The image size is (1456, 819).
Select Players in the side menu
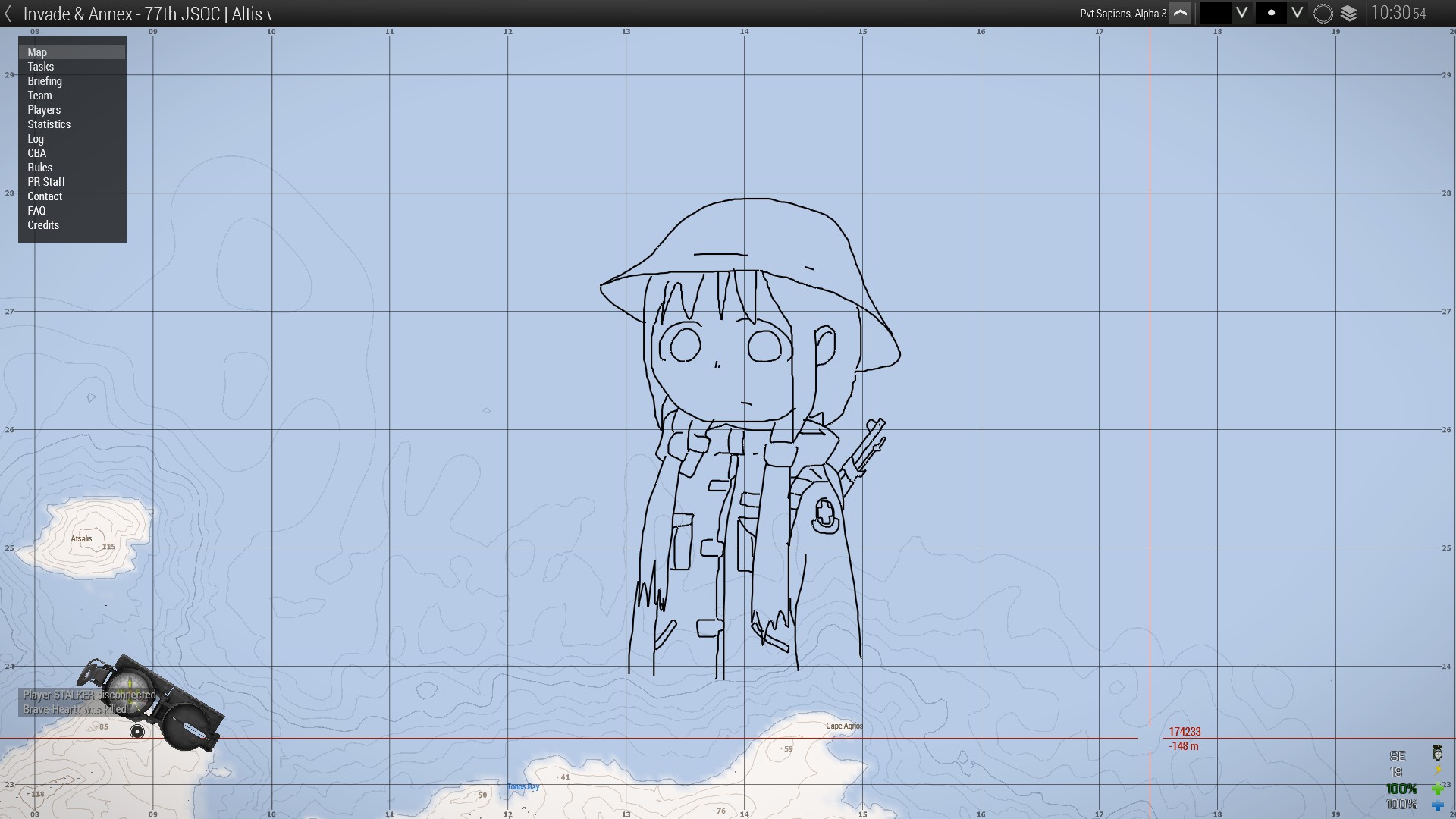coord(44,110)
